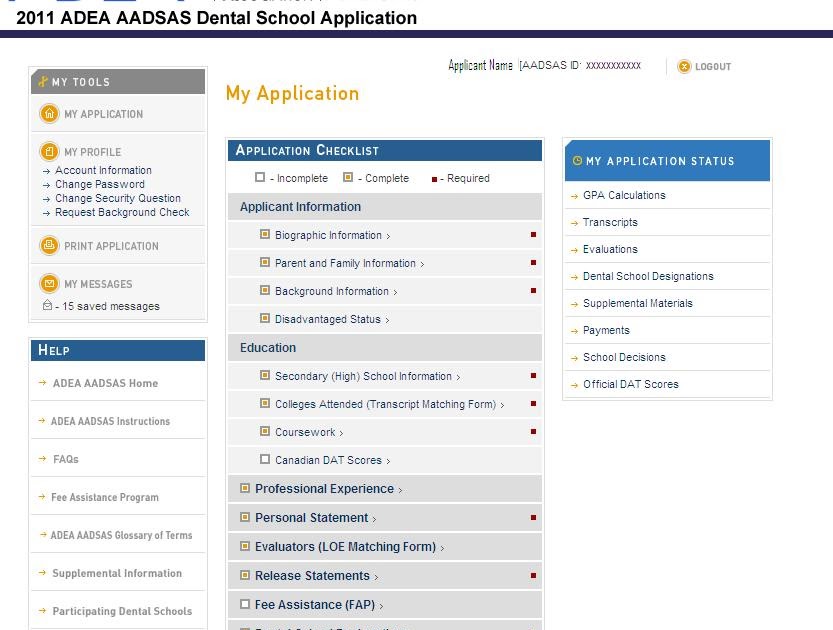This screenshot has width=833, height=630.
Task: Click the Background Information status checkbox
Action: point(265,290)
